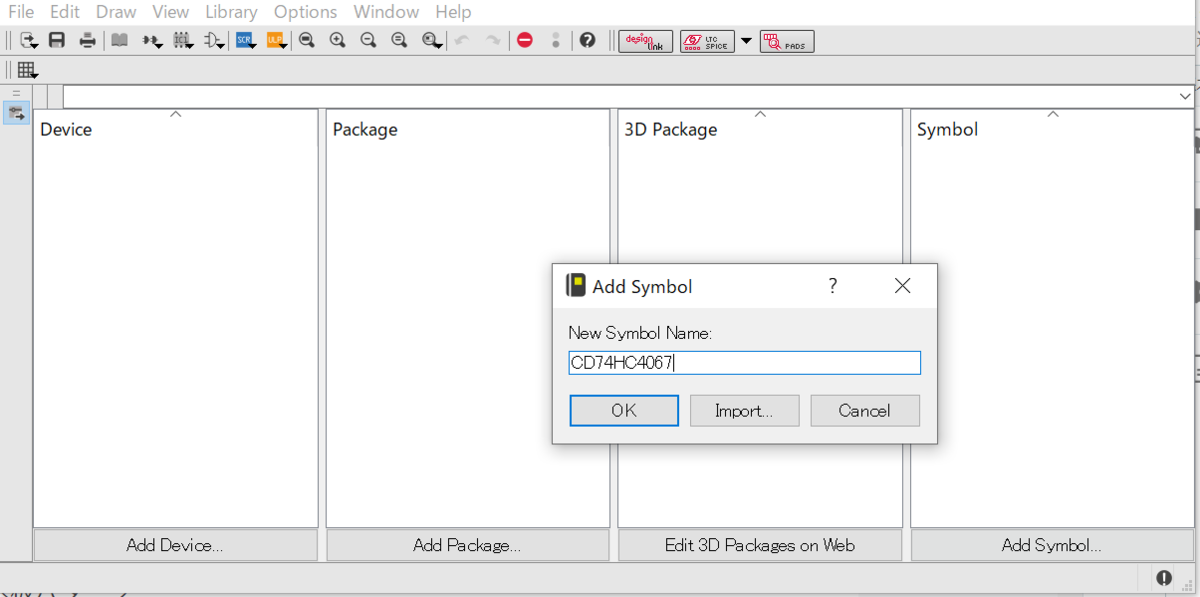Viewport: 1200px width, 597px height.
Task: Click the Edit device toolbar icon
Action: [x=152, y=41]
